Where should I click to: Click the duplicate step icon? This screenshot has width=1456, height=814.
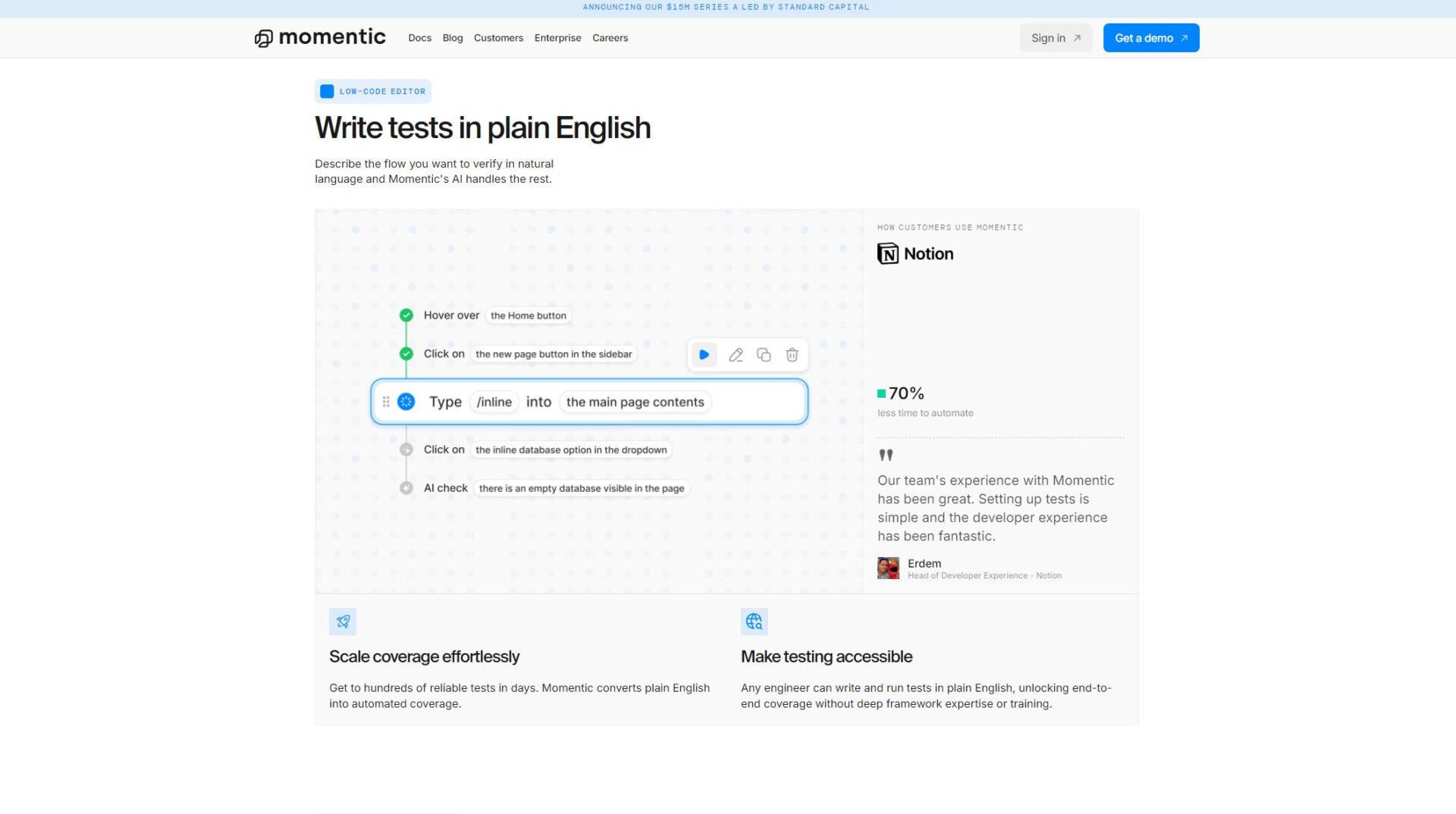point(764,355)
